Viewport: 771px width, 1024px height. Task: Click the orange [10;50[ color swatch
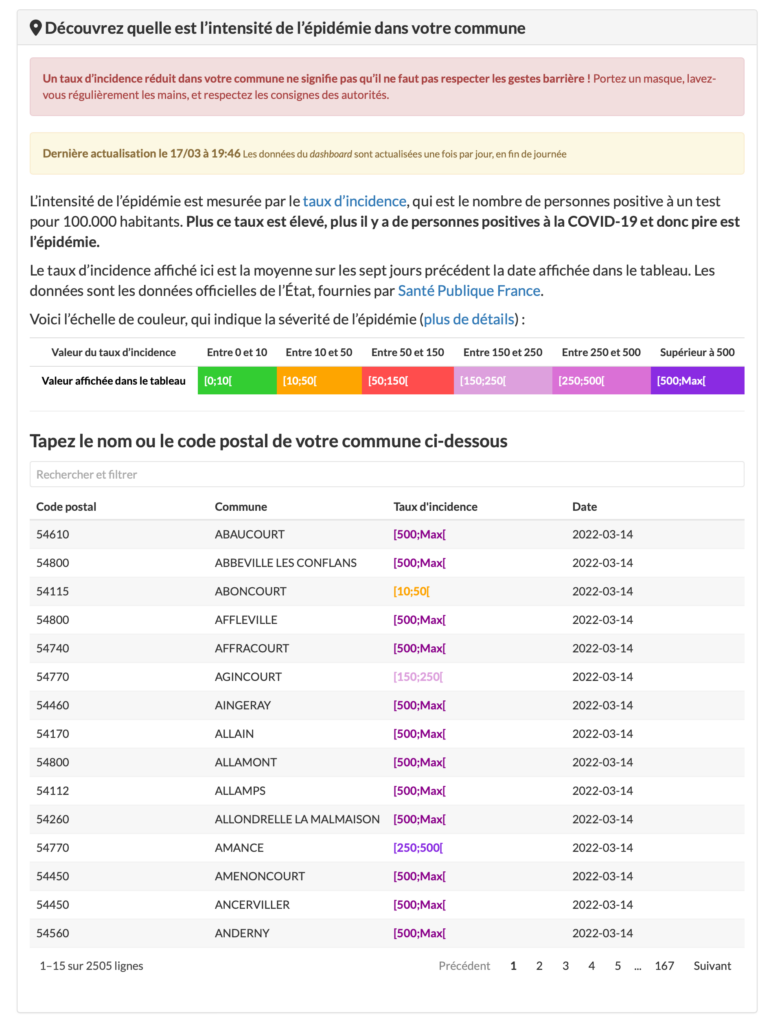coord(319,381)
